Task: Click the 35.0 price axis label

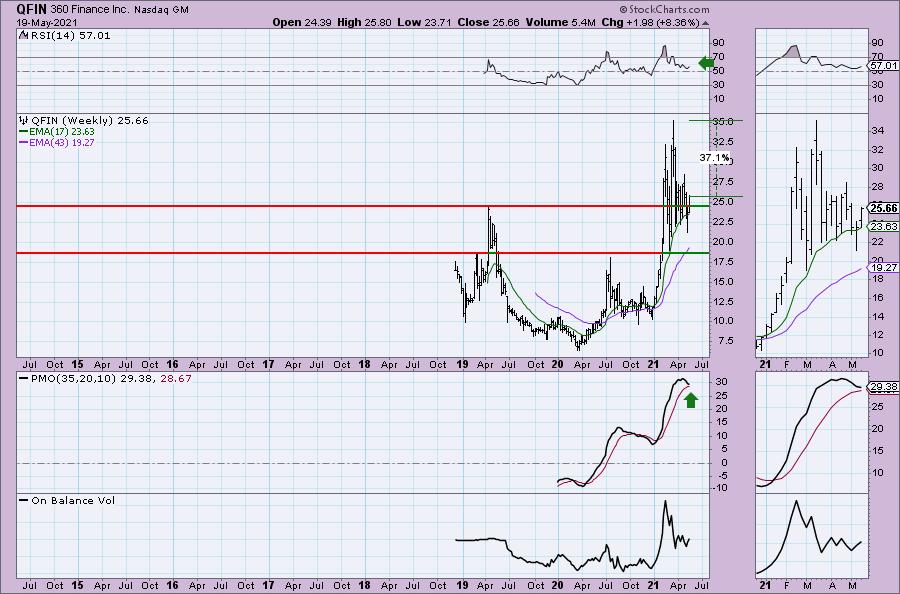Action: point(722,122)
